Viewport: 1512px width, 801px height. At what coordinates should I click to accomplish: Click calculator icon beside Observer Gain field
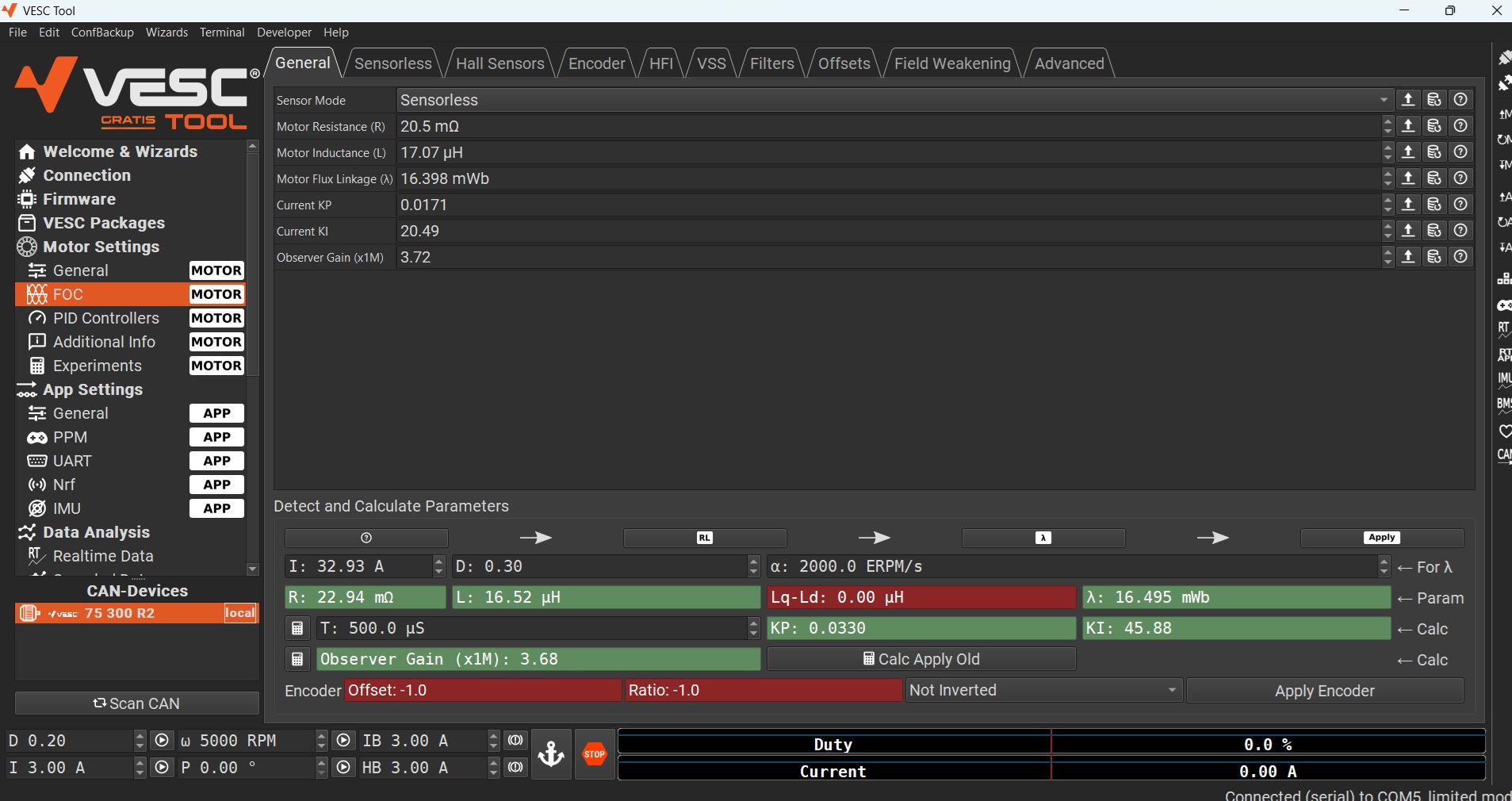297,660
